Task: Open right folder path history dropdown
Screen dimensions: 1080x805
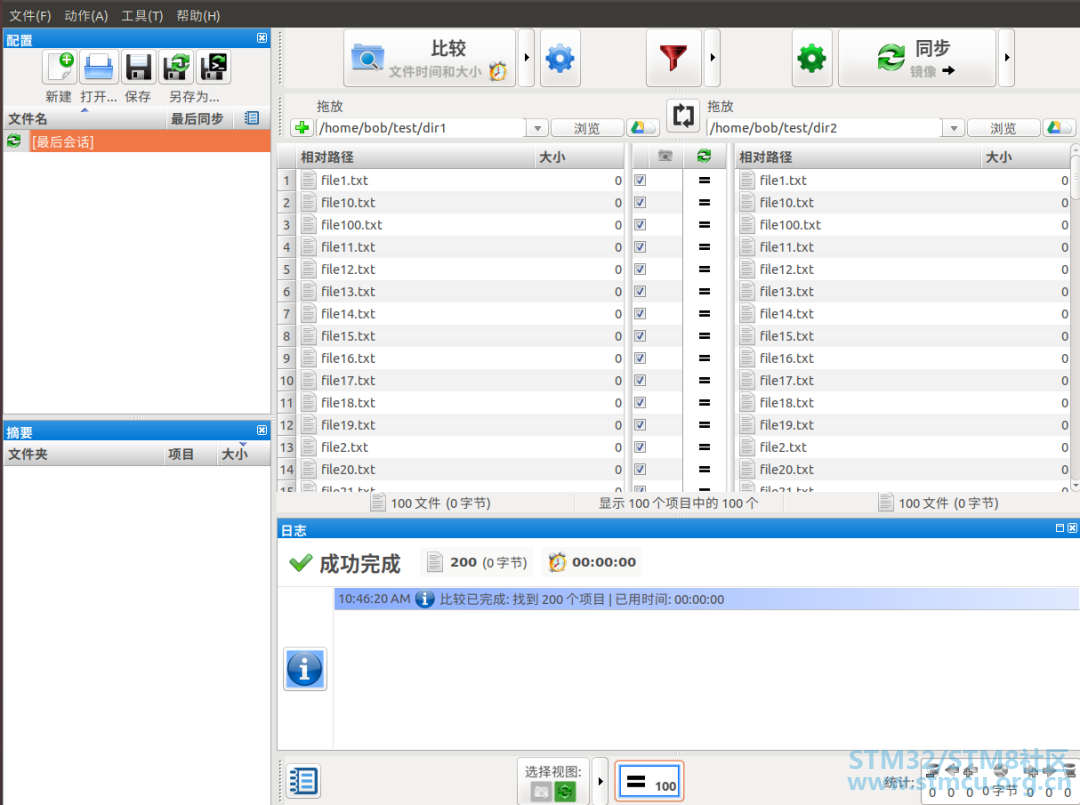Action: pyautogui.click(x=953, y=128)
